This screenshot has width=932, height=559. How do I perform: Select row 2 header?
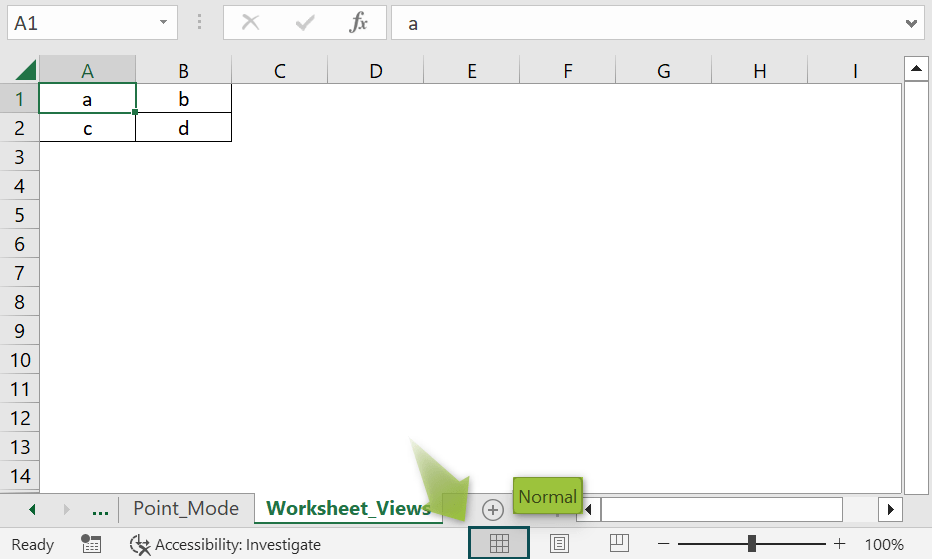(20, 127)
